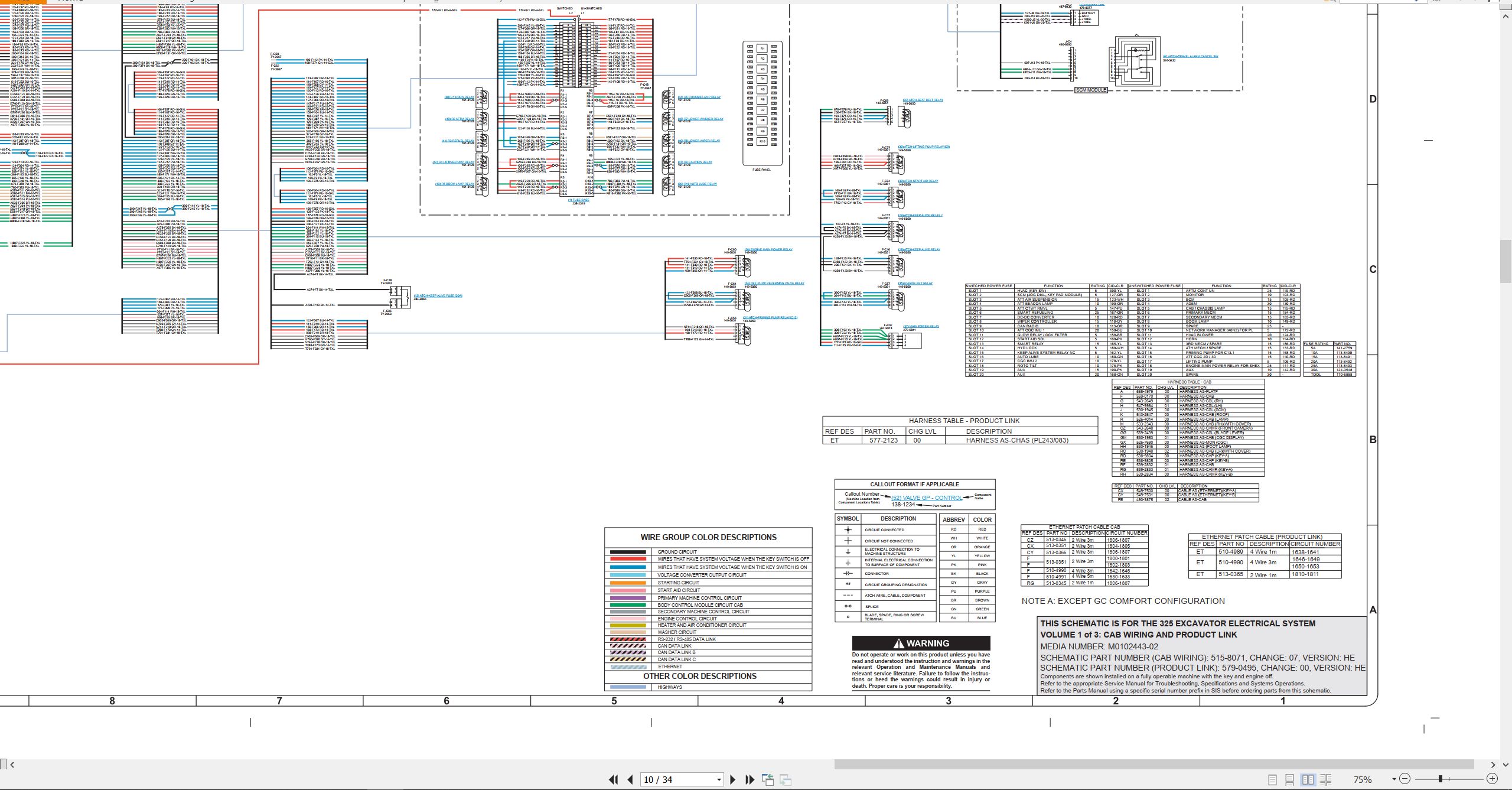The image size is (1512, 790).
Task: Click the horizontal scrollbar left arrow
Action: coord(12,764)
